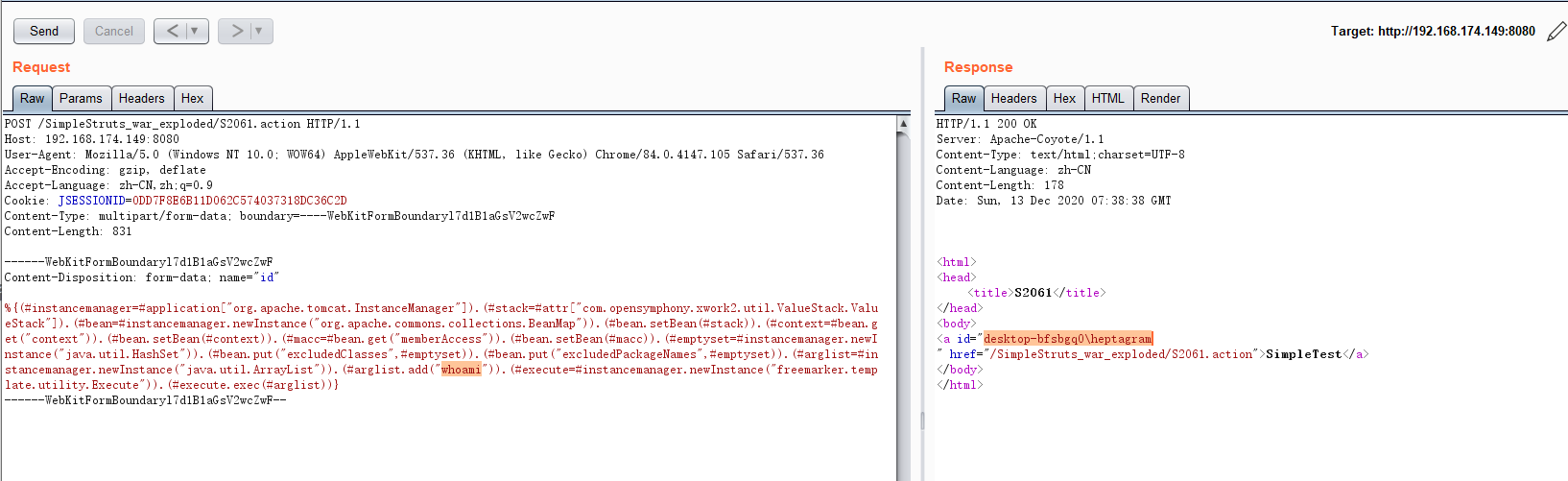Open the Request Headers tab
1568x481 pixels.
point(141,98)
